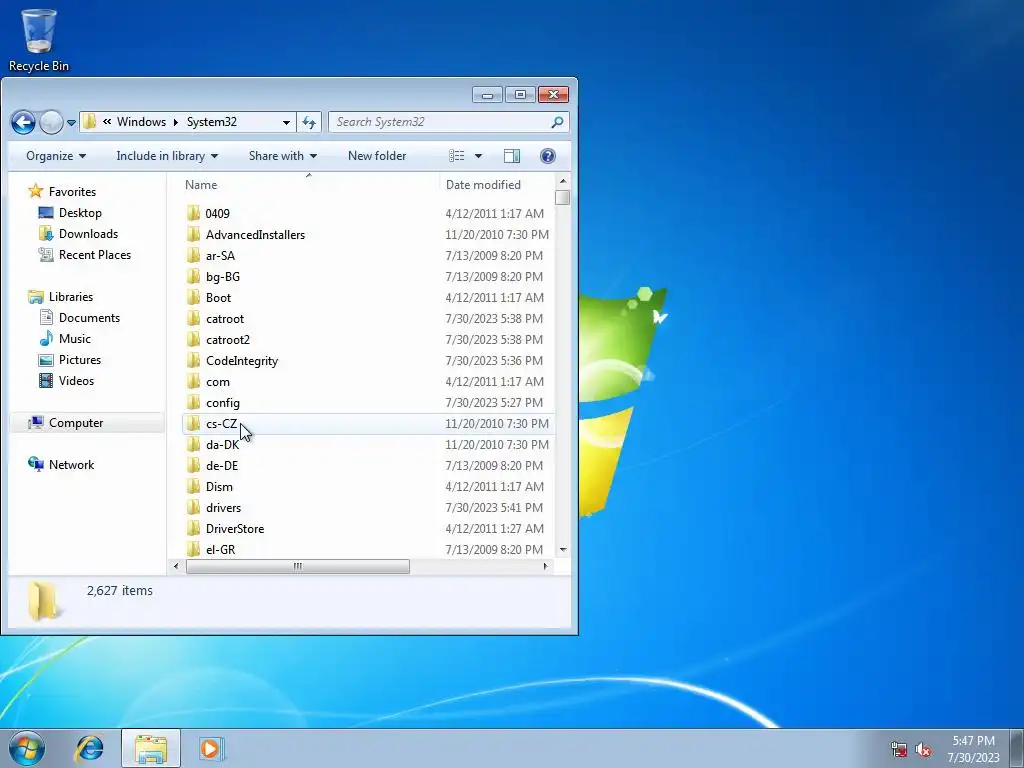1024x768 pixels.
Task: Select Documents library
Action: pyautogui.click(x=89, y=317)
